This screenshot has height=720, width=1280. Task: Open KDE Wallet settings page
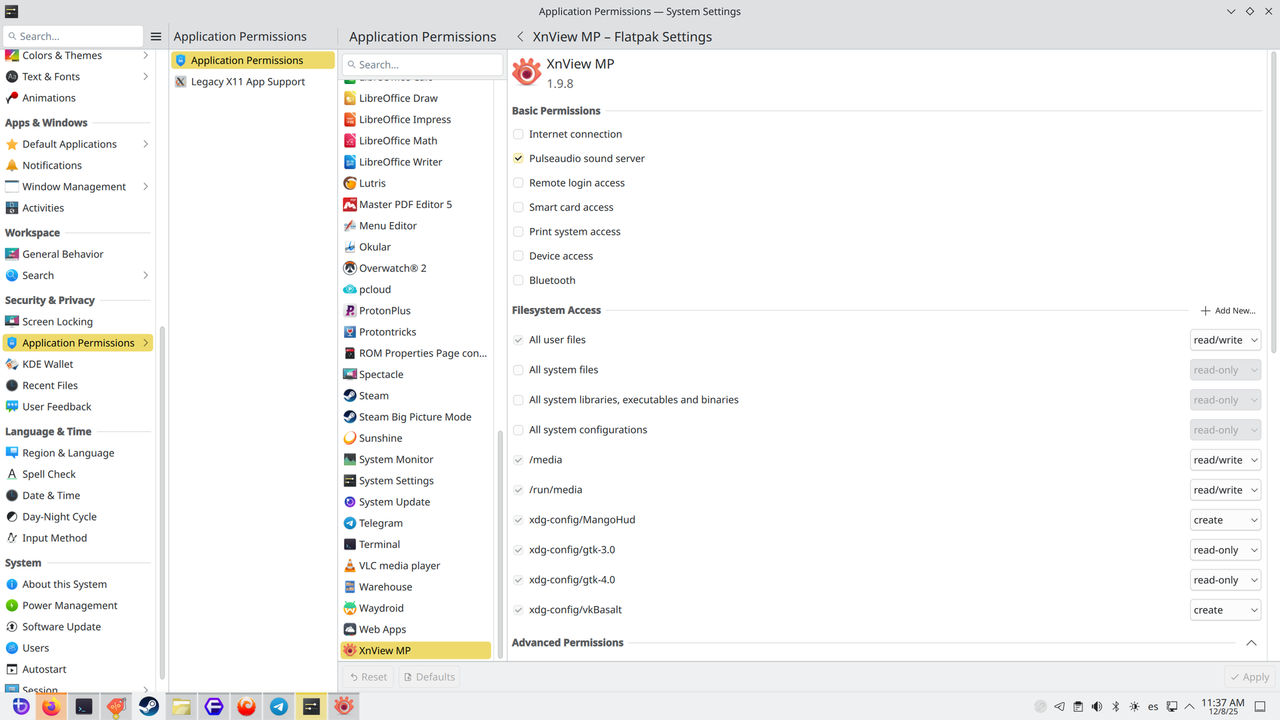click(78, 364)
